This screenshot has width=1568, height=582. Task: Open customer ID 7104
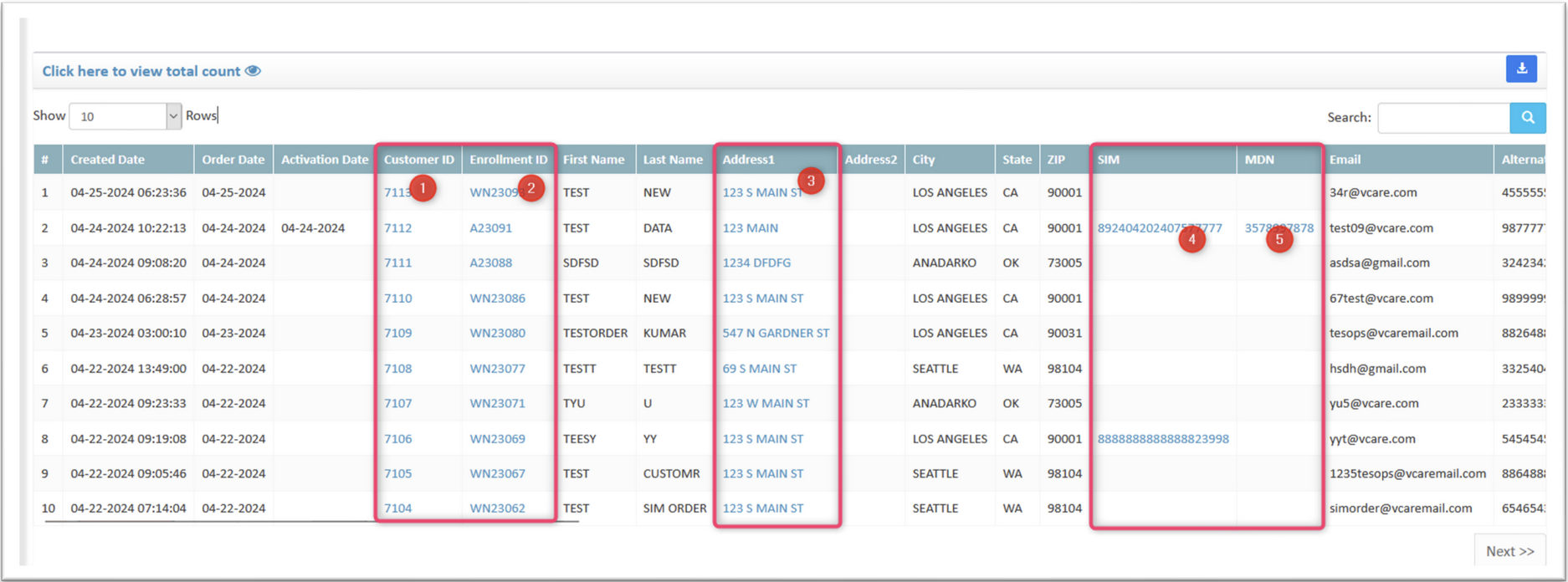tap(397, 508)
